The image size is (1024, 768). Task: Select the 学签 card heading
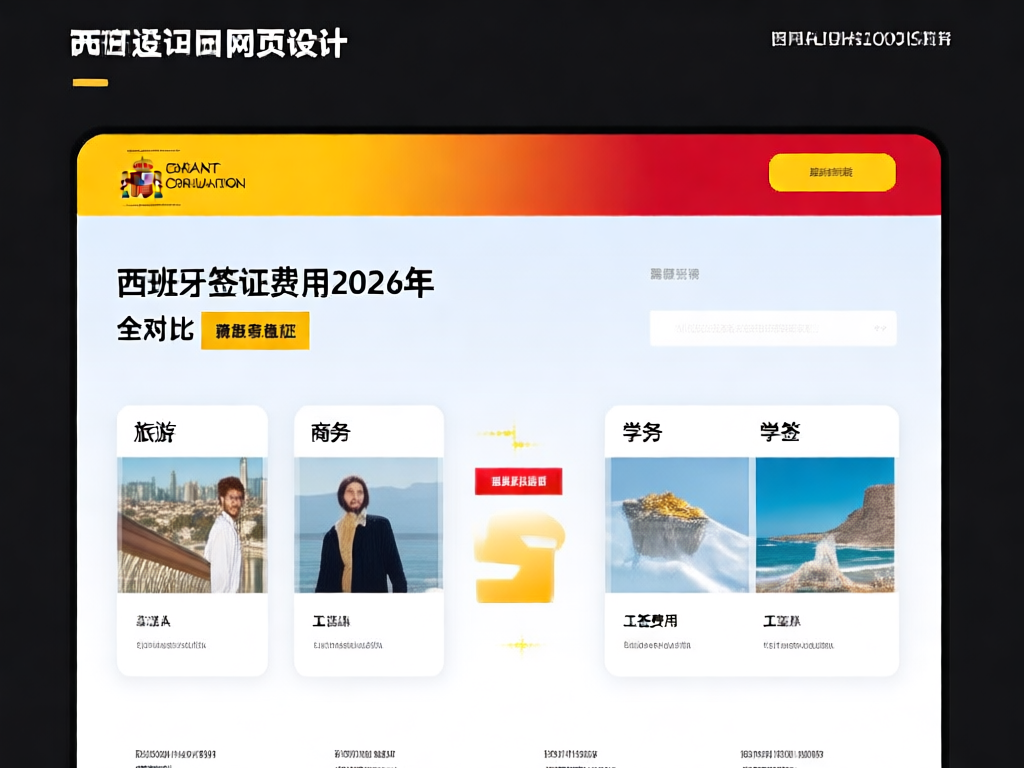tap(780, 432)
